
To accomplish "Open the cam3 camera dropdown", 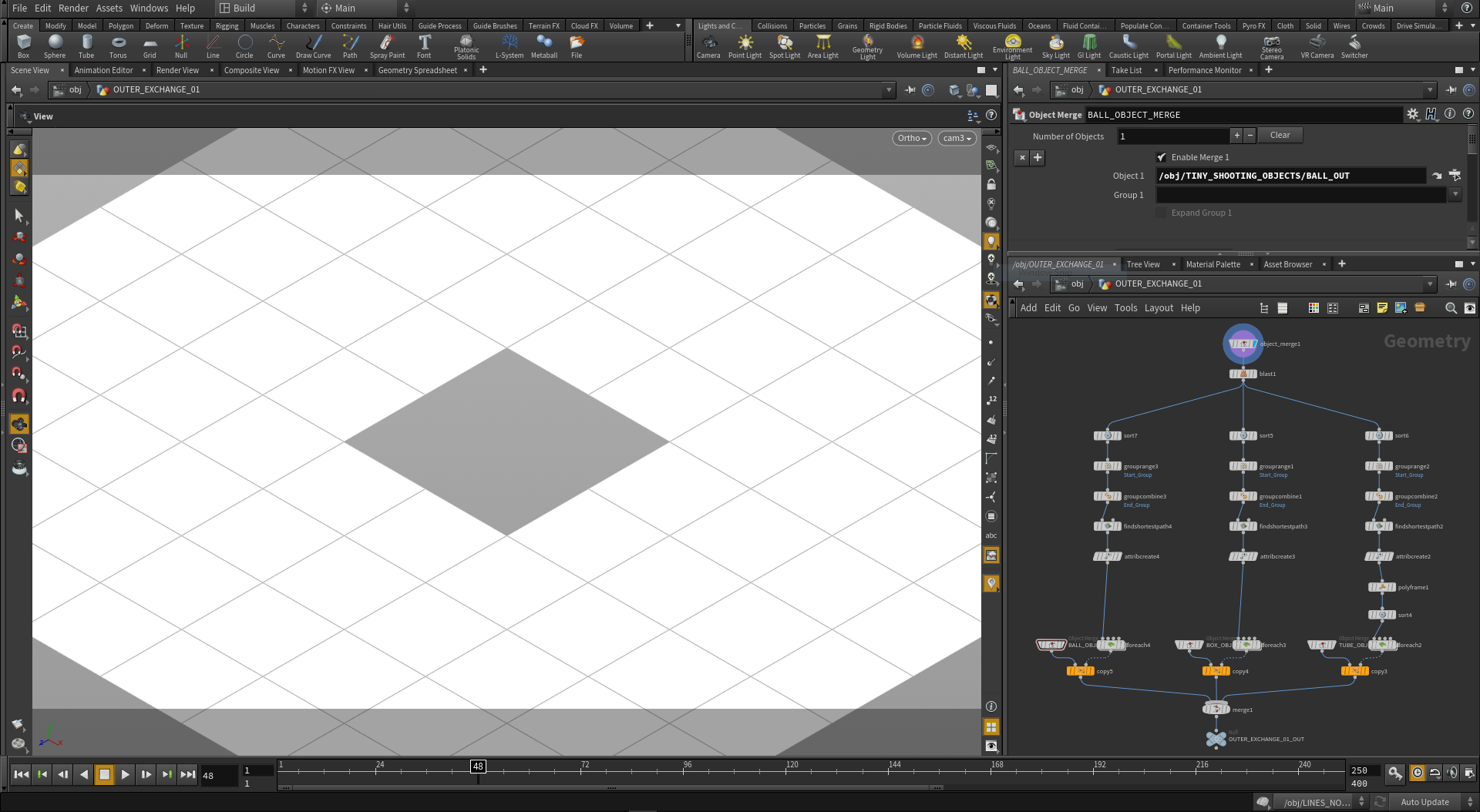I will (957, 138).
